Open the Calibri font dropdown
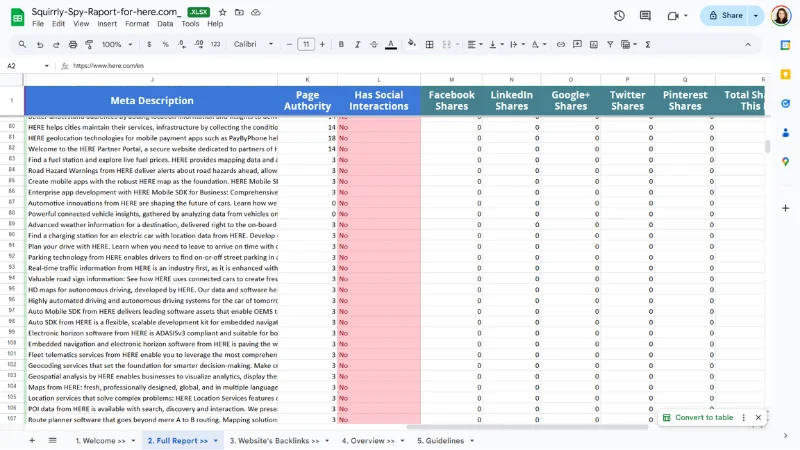The height and width of the screenshot is (450, 800). tap(256, 44)
